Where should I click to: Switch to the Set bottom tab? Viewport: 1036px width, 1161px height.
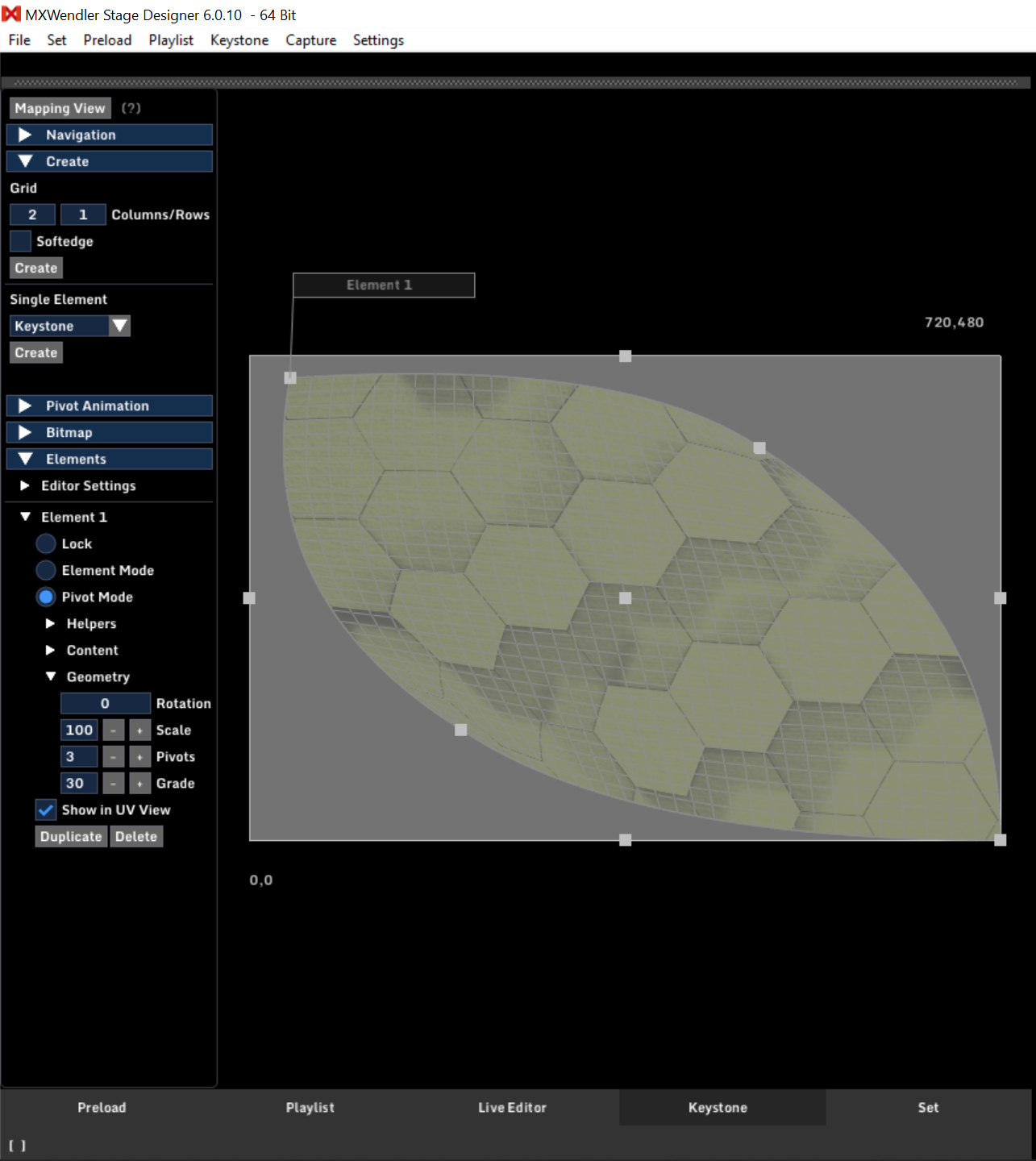928,1107
